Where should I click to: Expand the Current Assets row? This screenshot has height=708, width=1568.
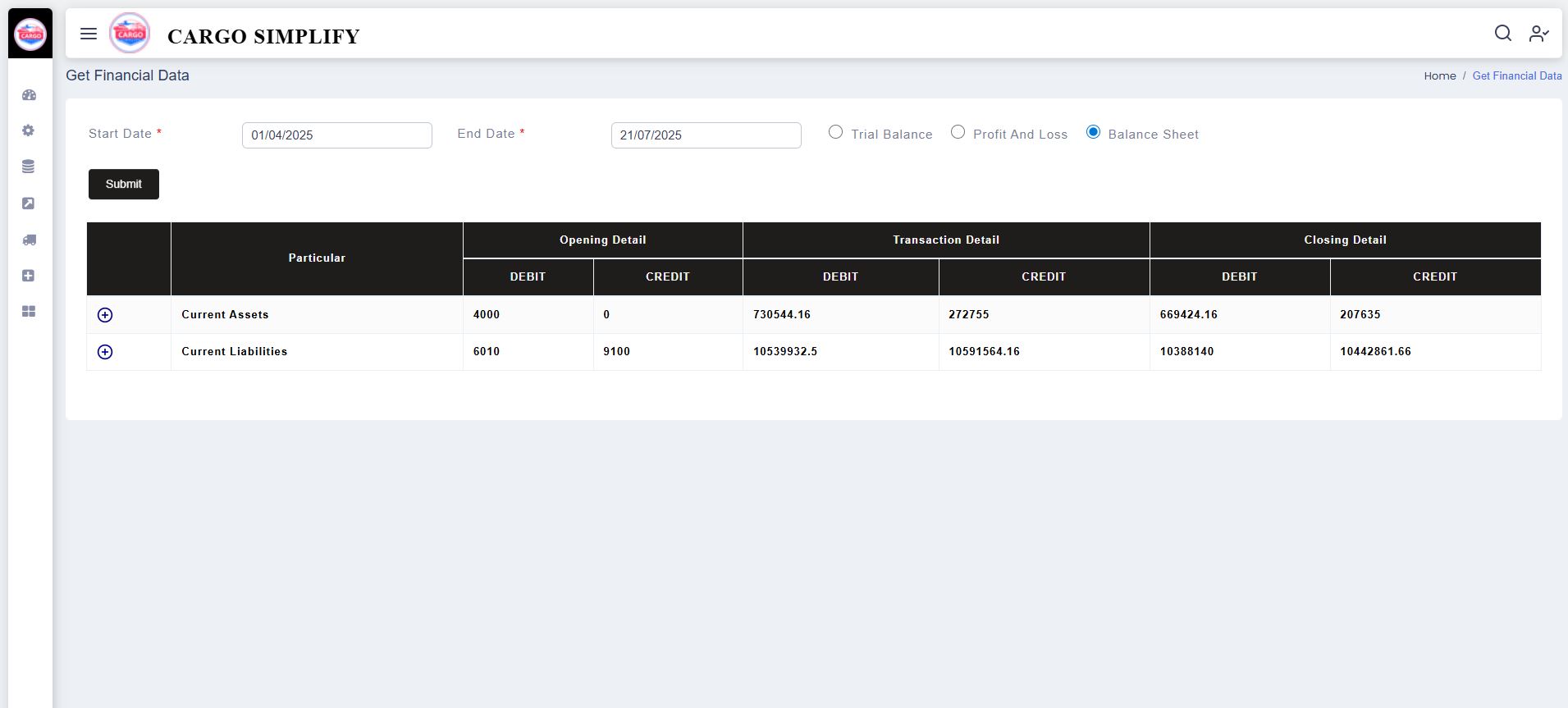[x=105, y=315]
